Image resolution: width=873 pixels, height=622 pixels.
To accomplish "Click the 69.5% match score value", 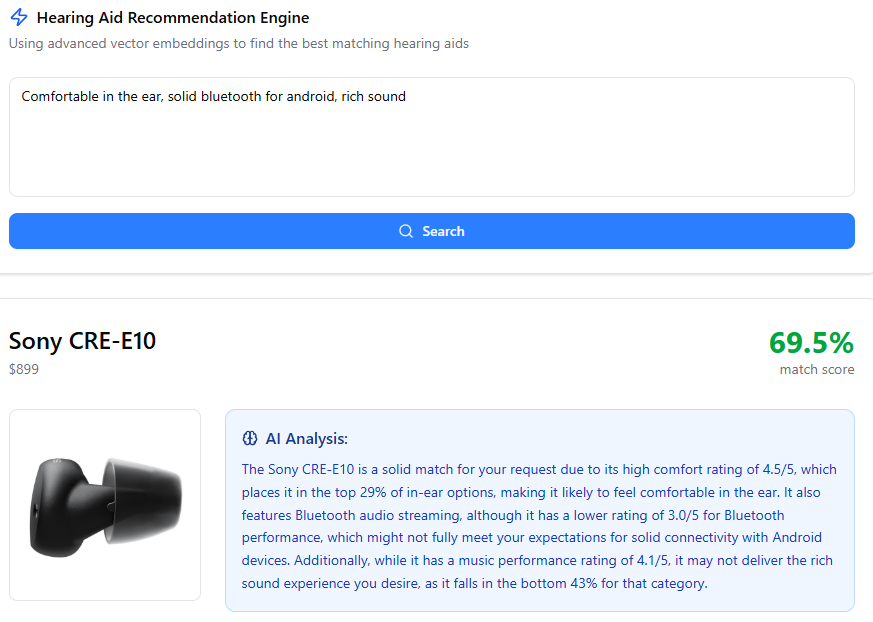I will 811,342.
